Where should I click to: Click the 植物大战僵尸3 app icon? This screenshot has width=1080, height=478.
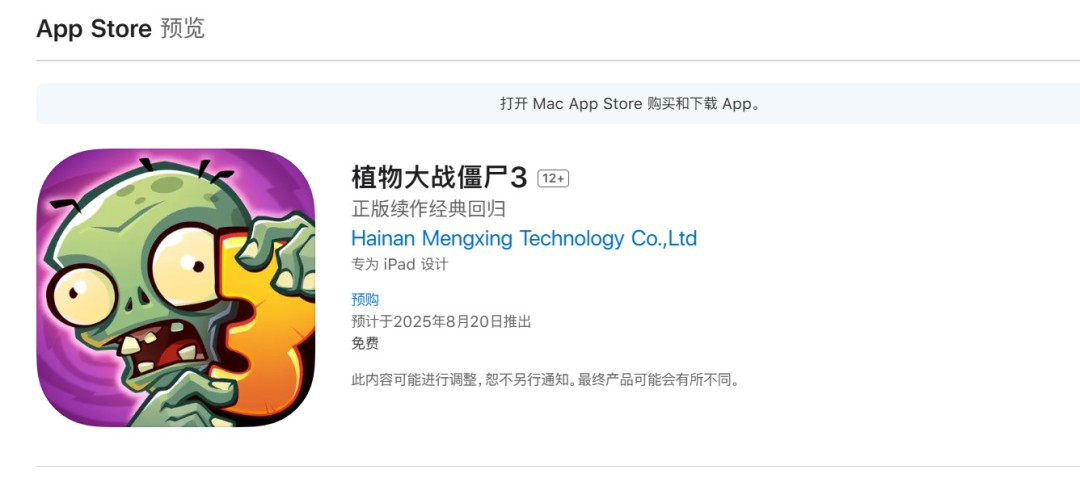[175, 288]
